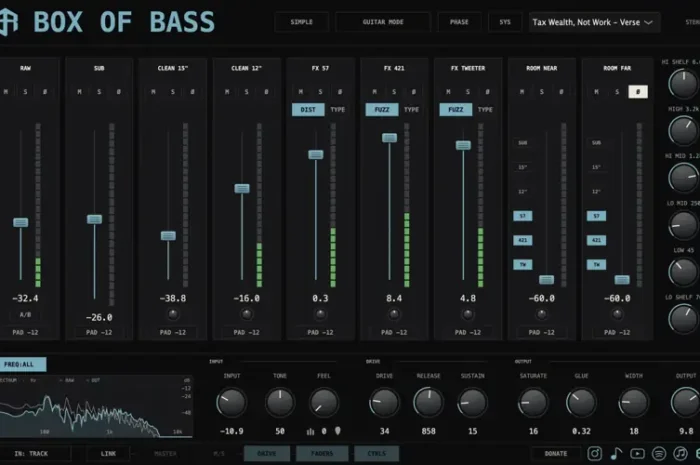Open the FREQ:ALL selector

coord(23,365)
